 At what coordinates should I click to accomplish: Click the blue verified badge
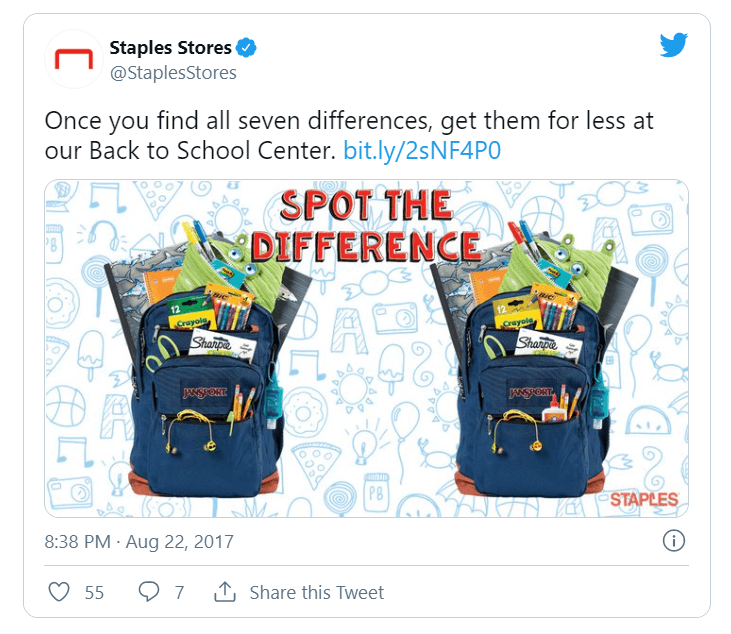click(246, 48)
